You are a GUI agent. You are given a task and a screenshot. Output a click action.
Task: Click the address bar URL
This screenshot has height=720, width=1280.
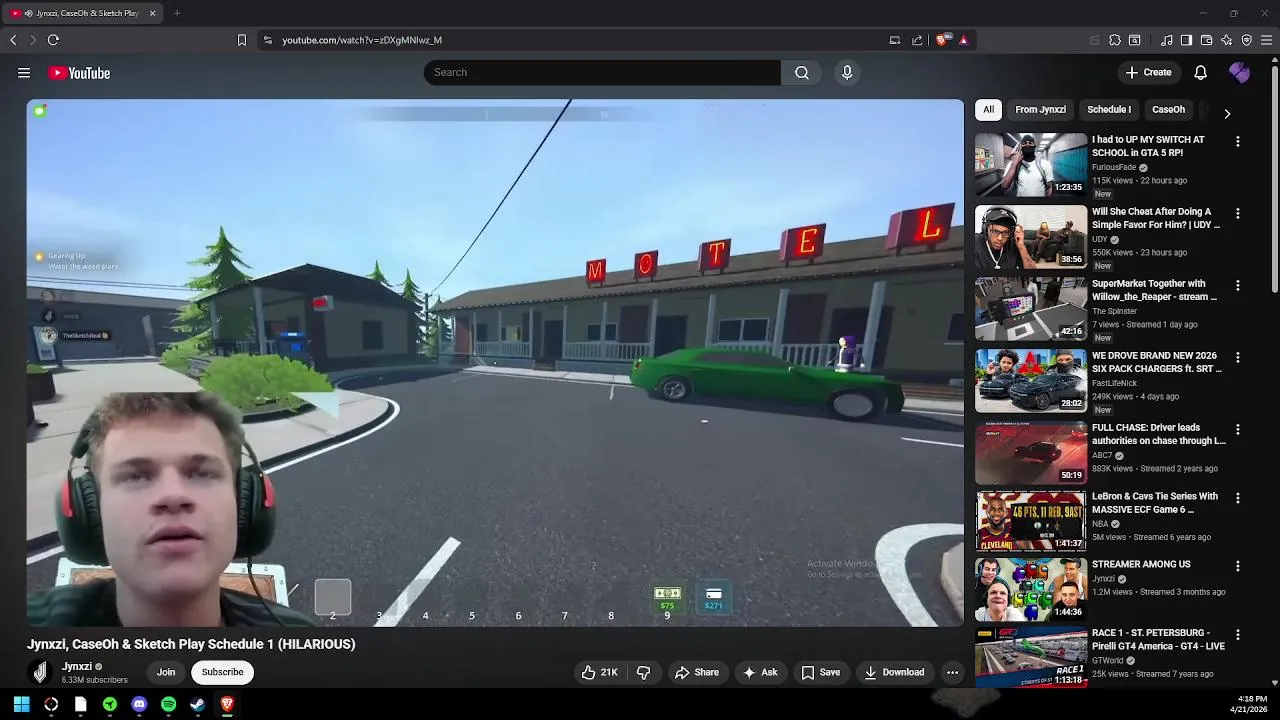pyautogui.click(x=362, y=40)
